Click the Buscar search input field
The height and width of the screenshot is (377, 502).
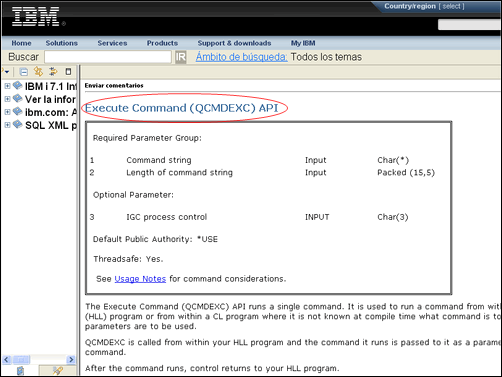[108, 57]
